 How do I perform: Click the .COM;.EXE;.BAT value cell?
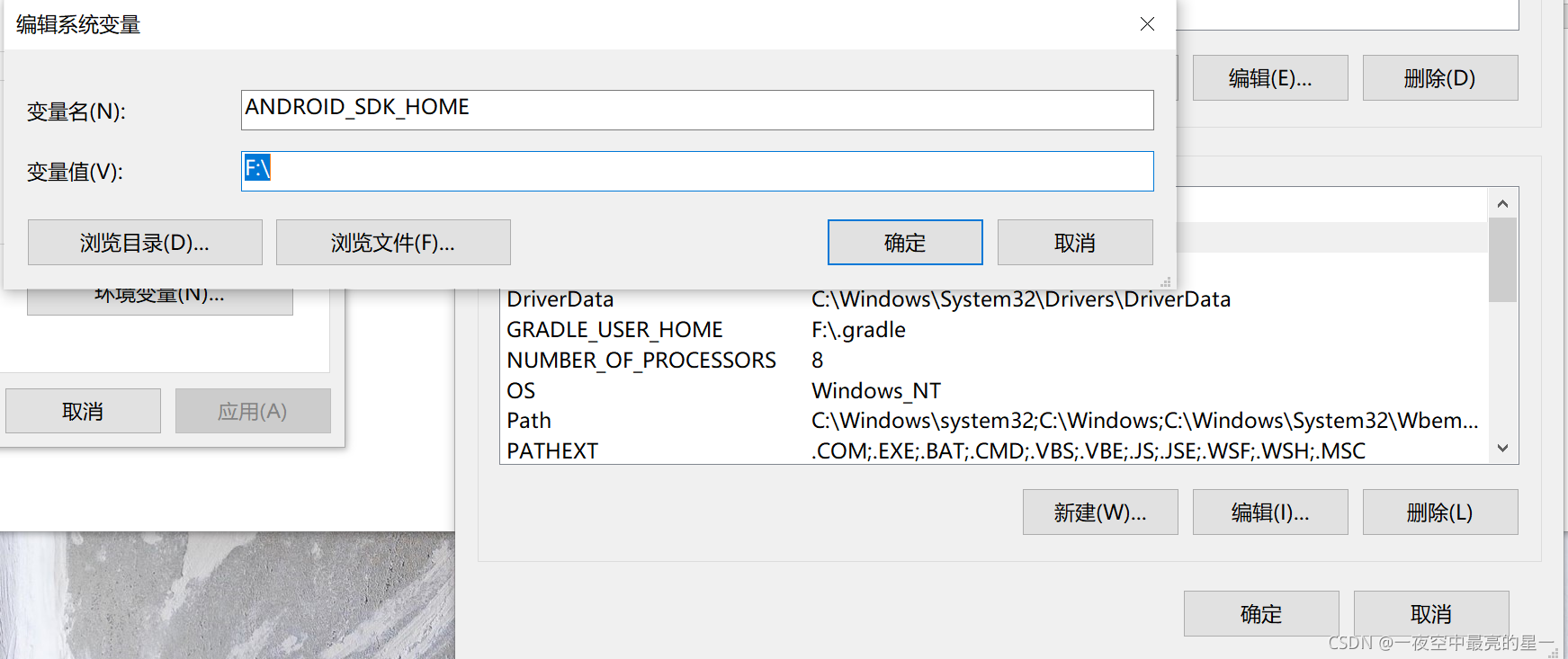1089,450
